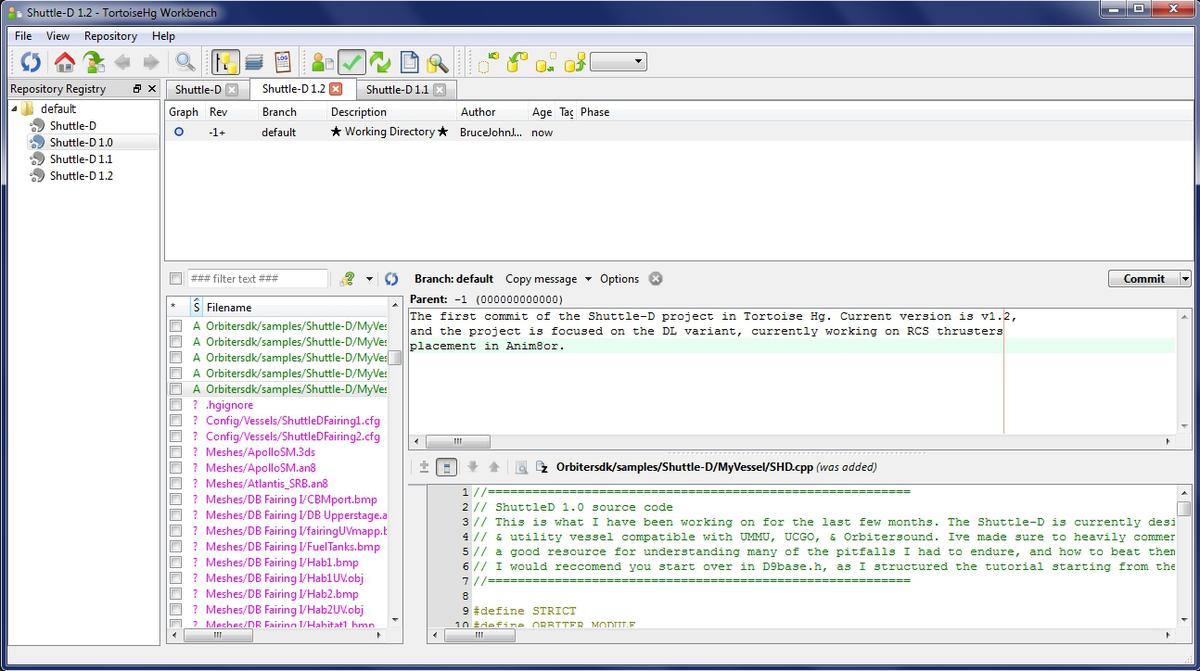Show the output Log clipboard icon

pyautogui.click(x=282, y=62)
